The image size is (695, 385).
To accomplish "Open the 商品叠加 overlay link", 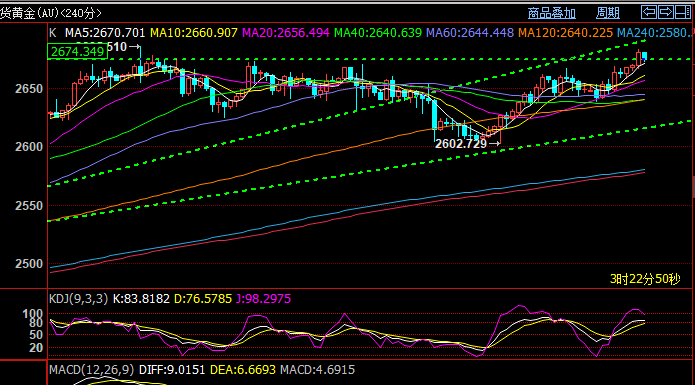I will click(552, 13).
